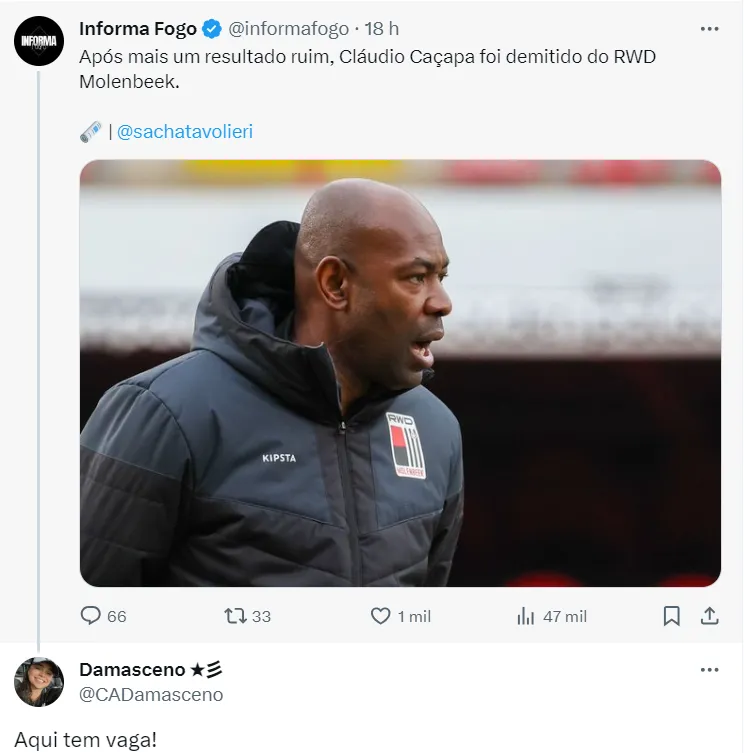View tweet analytics bar-chart icon

[x=525, y=616]
